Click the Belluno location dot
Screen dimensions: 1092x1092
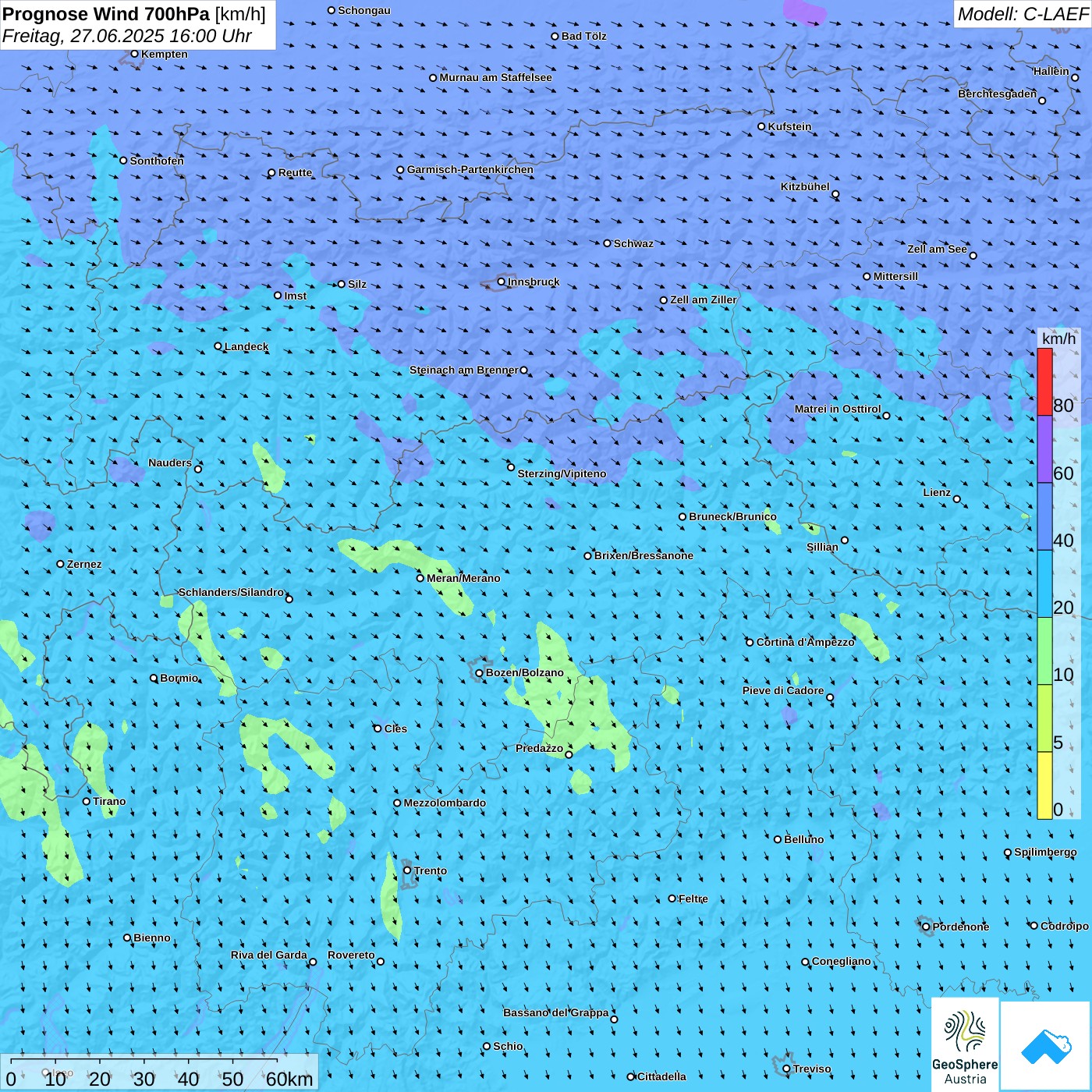(x=778, y=839)
